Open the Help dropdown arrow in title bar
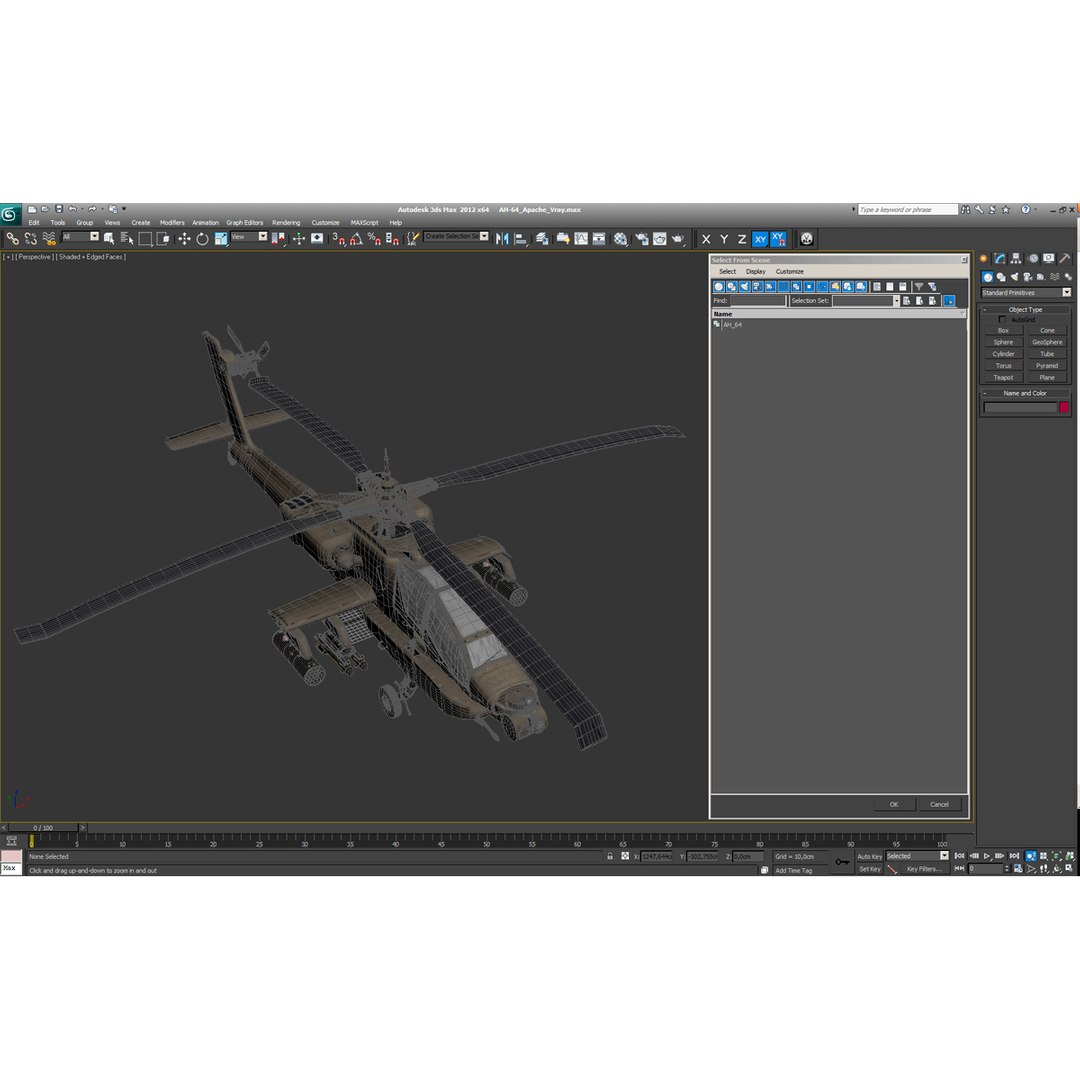This screenshot has height=1080, width=1080. [1035, 209]
